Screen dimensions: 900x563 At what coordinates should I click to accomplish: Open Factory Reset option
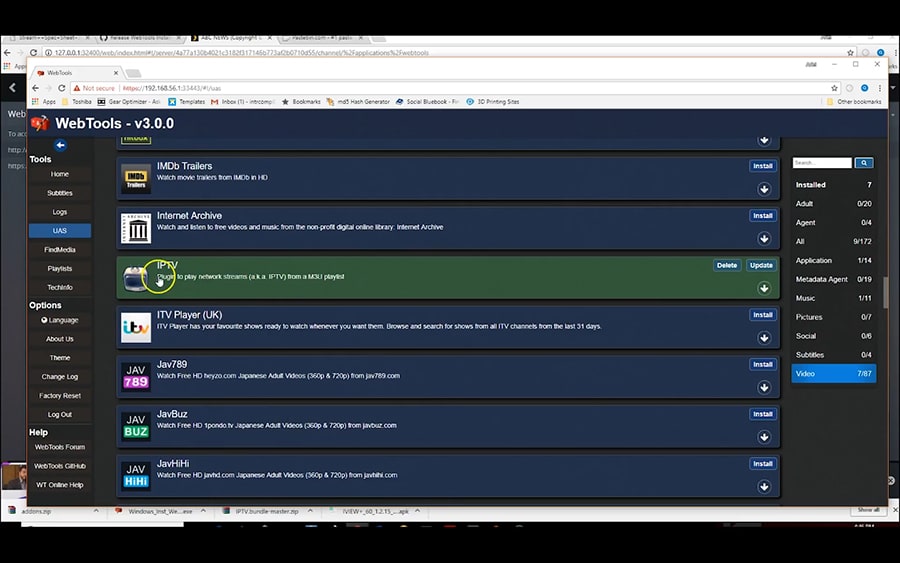point(60,395)
